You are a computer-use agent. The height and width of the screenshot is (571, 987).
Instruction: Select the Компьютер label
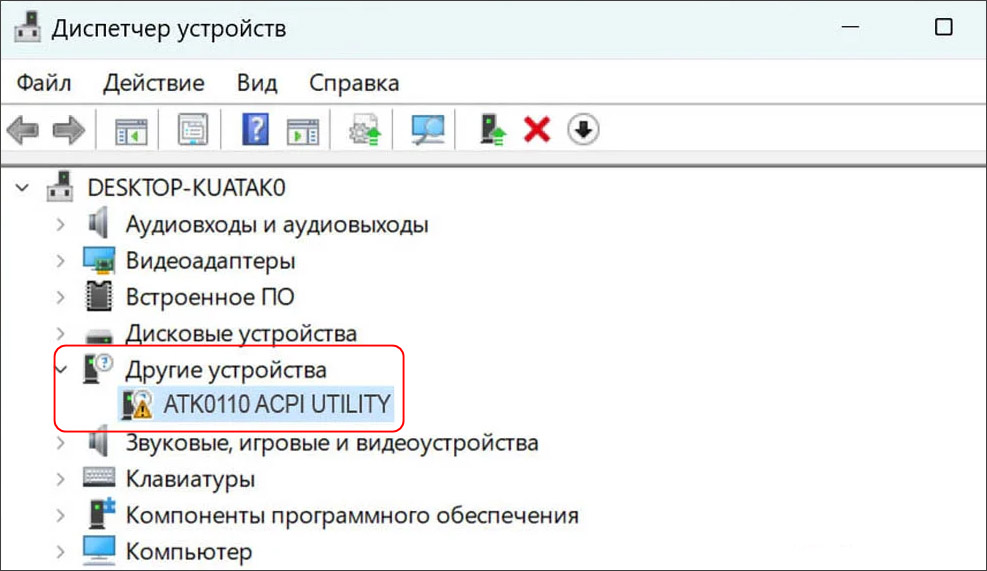tap(189, 552)
